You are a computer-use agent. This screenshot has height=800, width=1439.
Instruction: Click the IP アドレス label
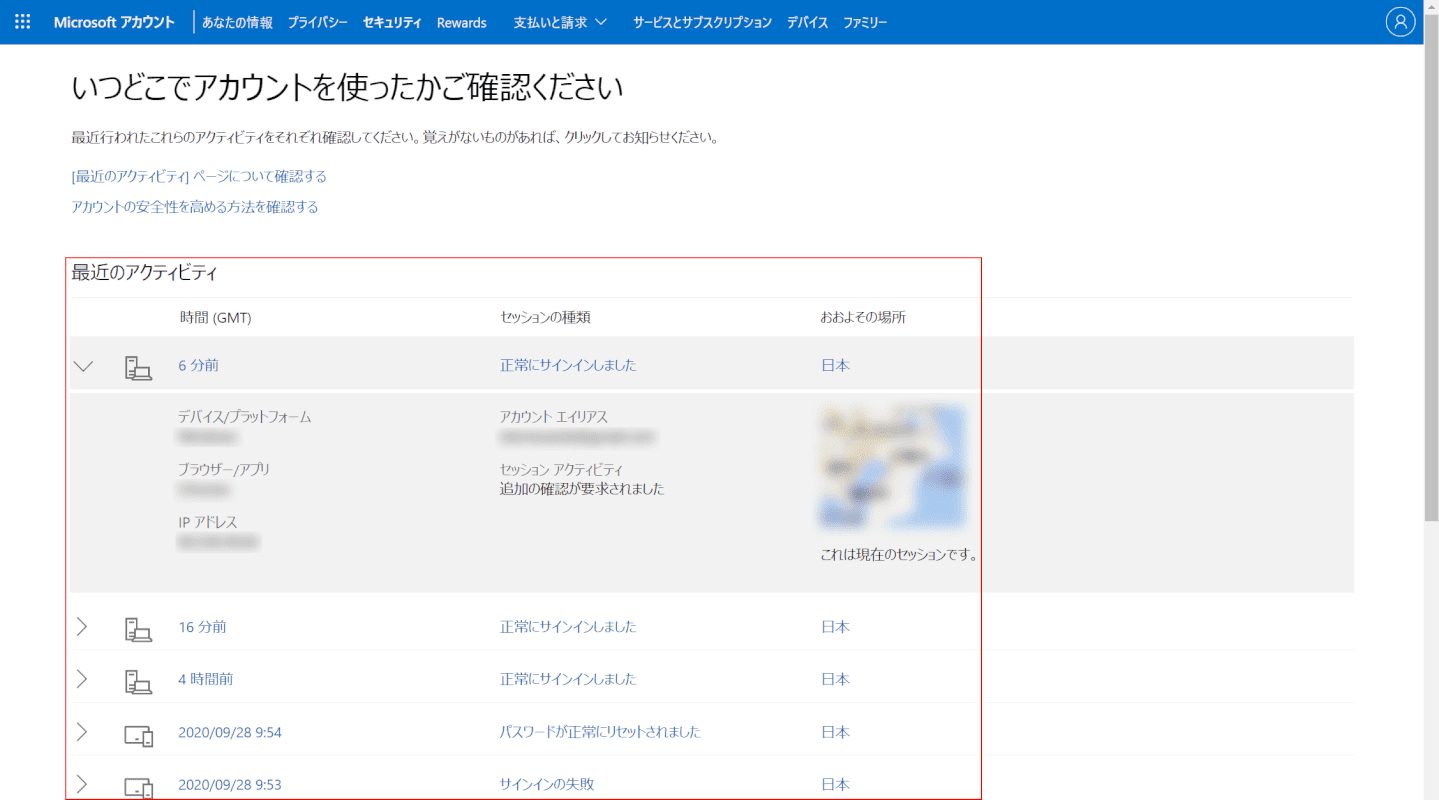point(208,522)
